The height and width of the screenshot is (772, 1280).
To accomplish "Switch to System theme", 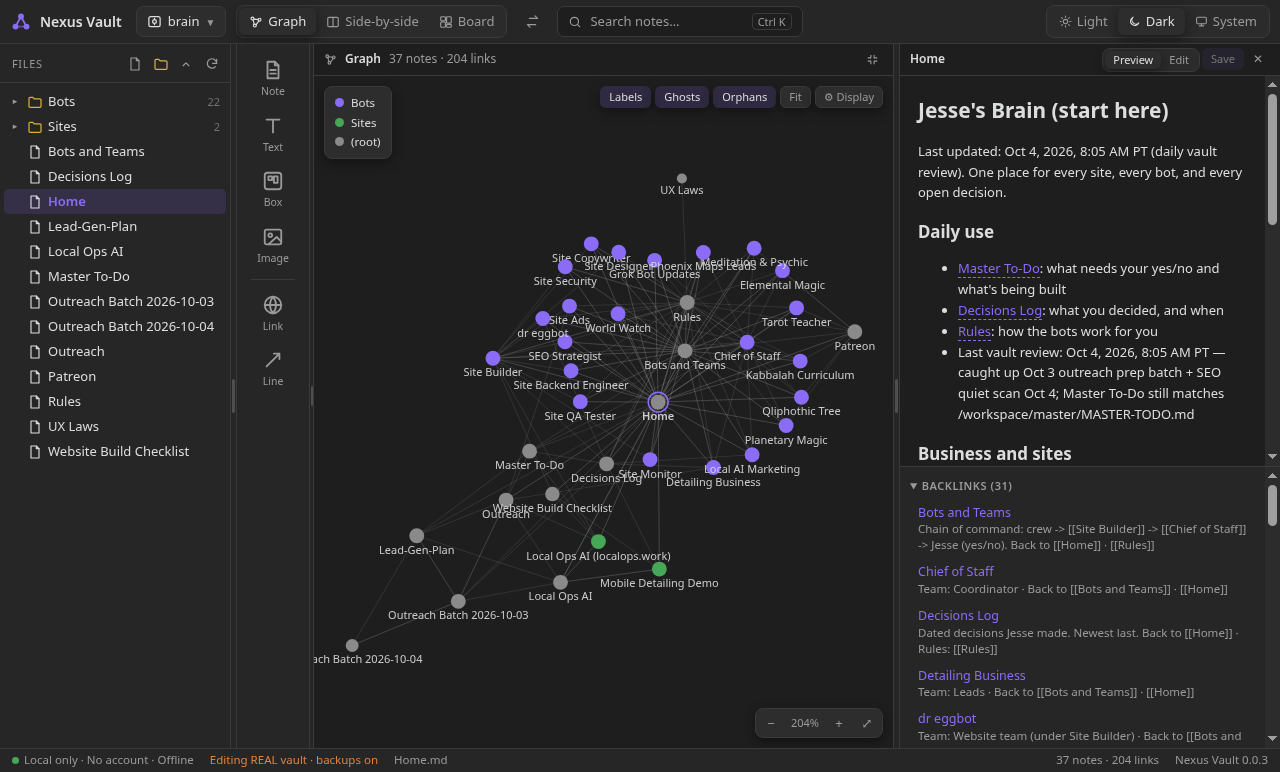I will coord(1226,21).
